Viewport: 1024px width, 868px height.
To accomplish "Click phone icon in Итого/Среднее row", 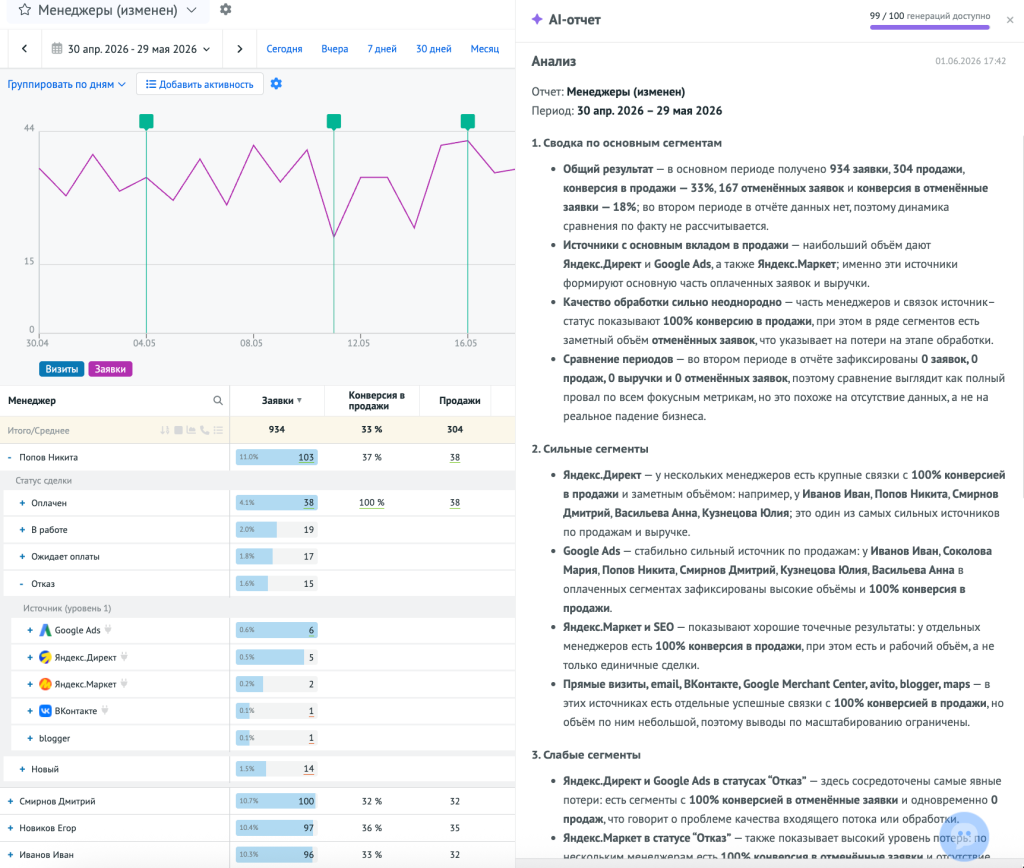I will (204, 430).
